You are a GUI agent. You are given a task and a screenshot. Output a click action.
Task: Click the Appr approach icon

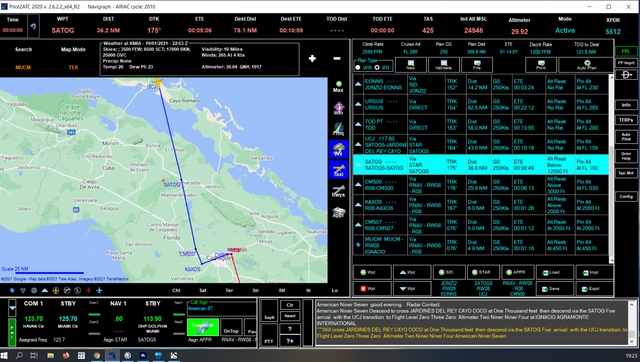pyautogui.click(x=338, y=212)
